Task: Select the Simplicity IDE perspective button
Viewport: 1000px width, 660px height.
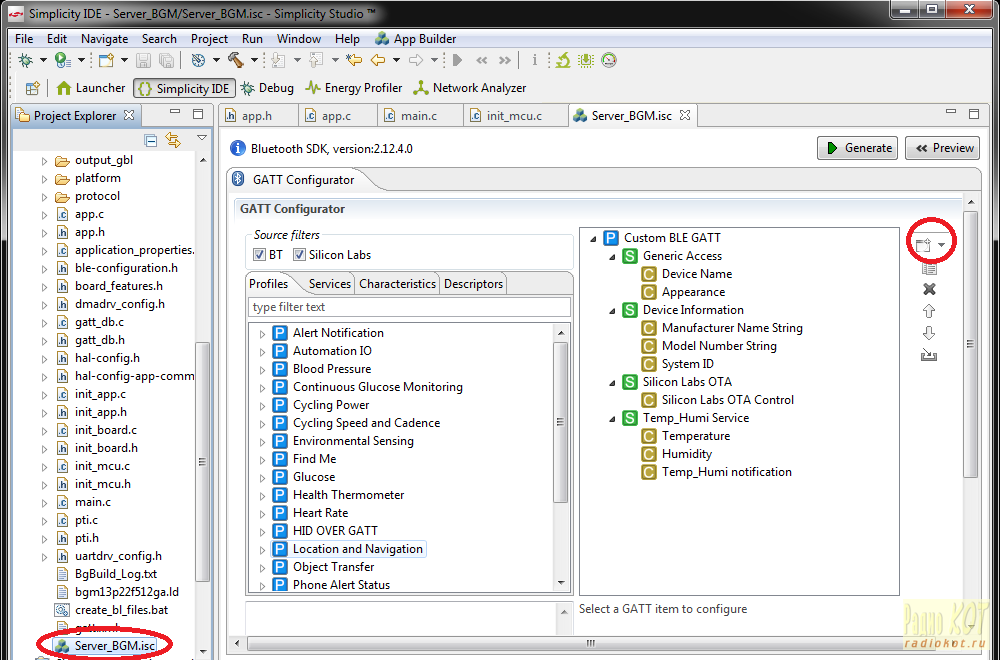Action: [184, 88]
